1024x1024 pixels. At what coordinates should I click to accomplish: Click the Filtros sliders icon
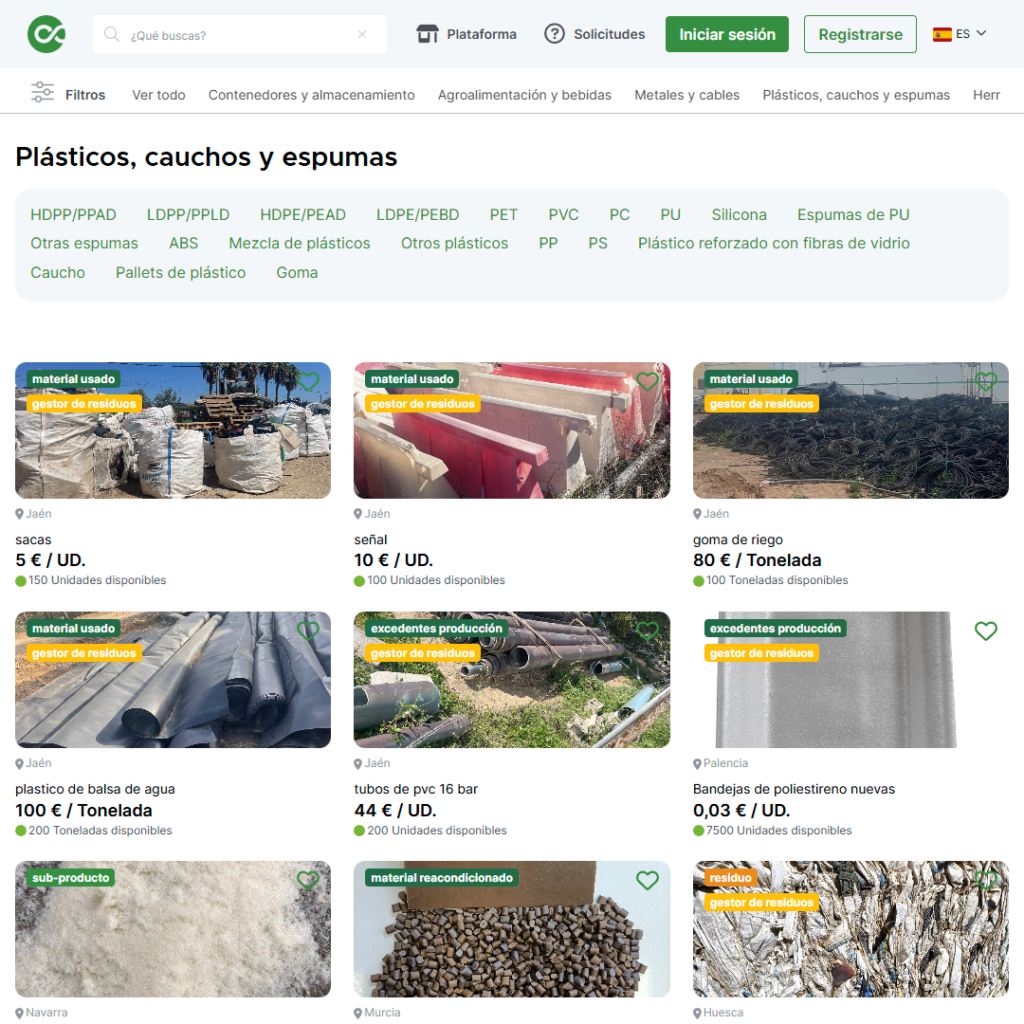coord(42,92)
